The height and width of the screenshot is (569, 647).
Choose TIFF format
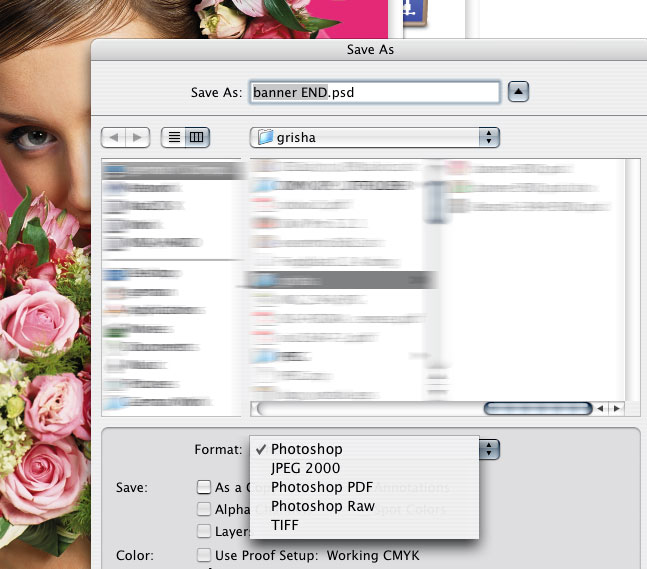(364, 525)
